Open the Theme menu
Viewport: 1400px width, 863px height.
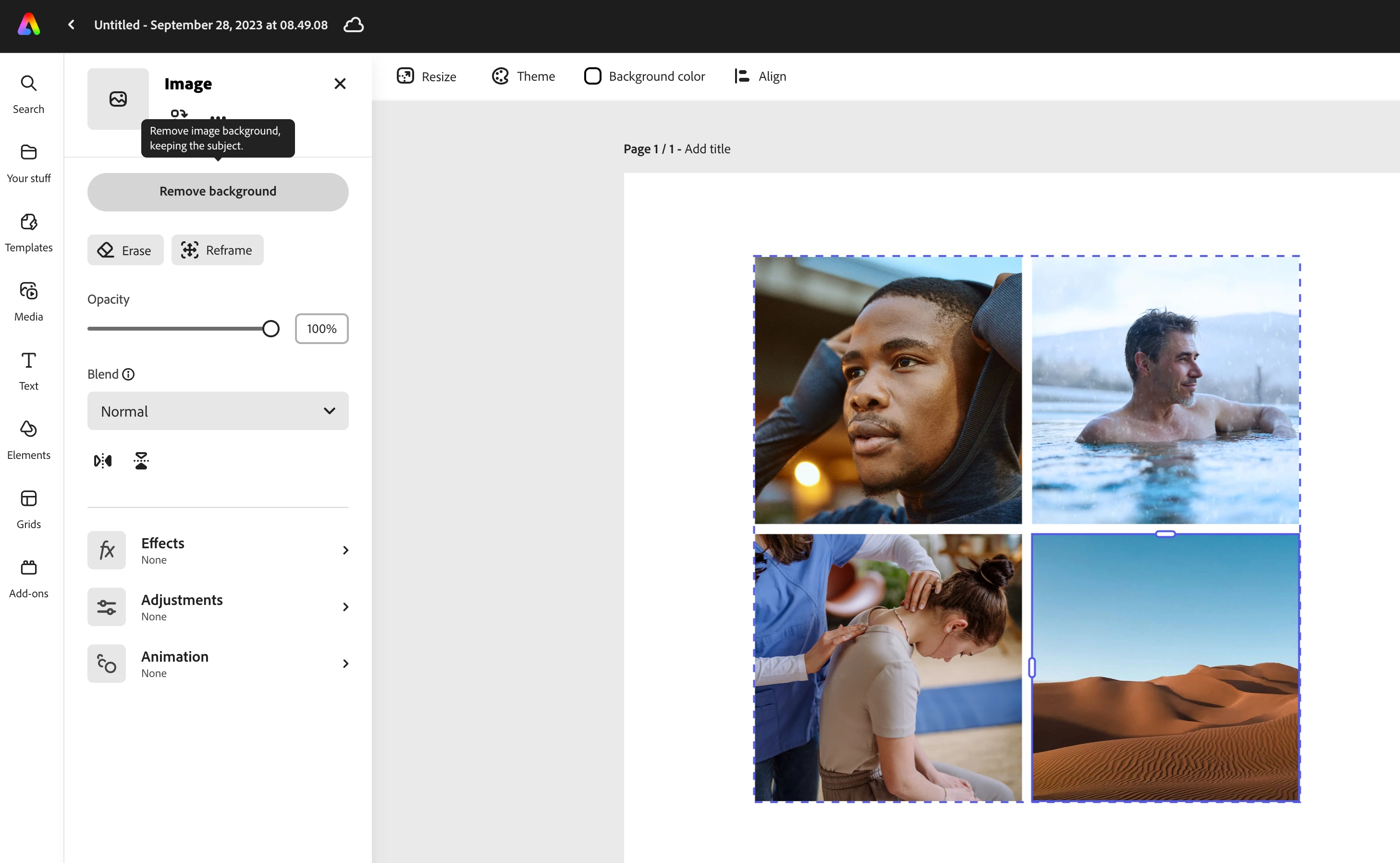pos(523,76)
